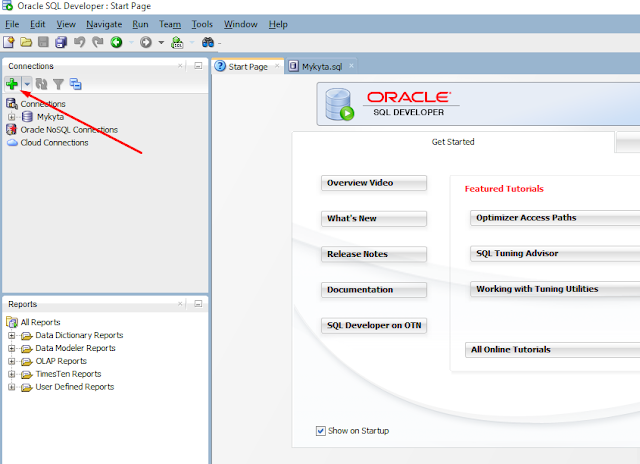
Task: Toggle the Show on Startup checkbox
Action: point(321,431)
